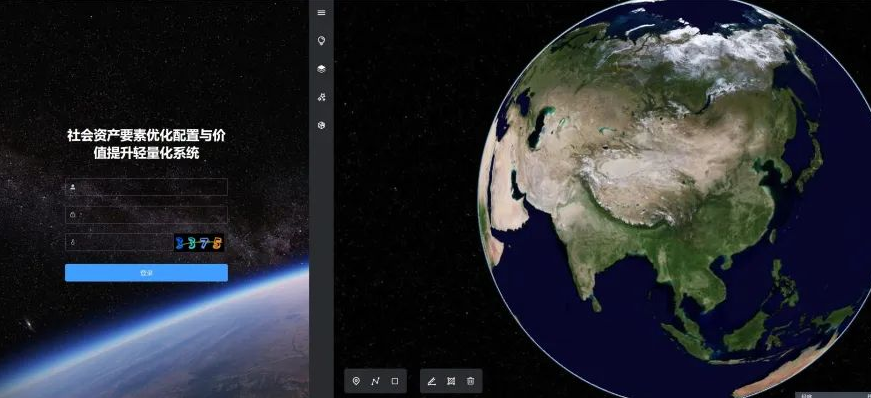Click the trash delete icon
Screen dimensions: 871x398
coord(470,381)
